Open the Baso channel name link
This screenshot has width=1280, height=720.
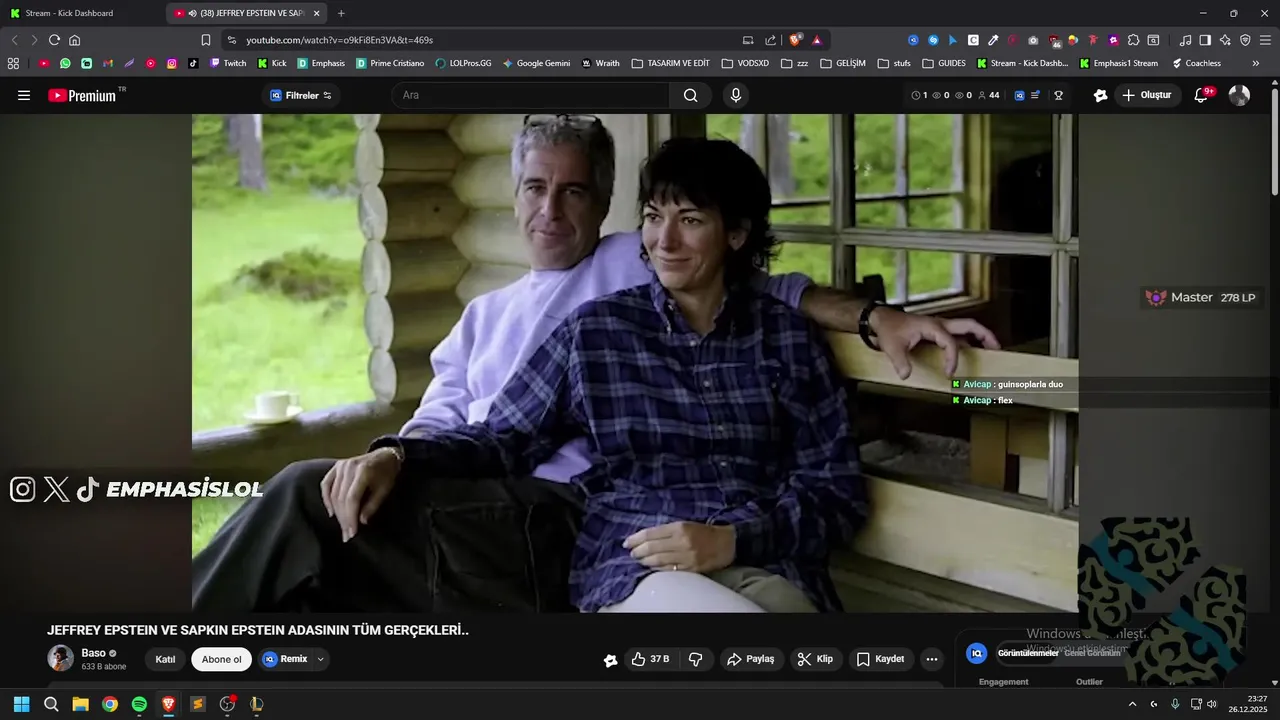pyautogui.click(x=93, y=653)
